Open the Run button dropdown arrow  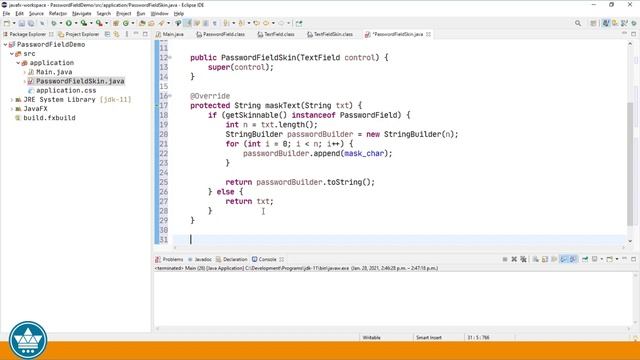click(76, 23)
